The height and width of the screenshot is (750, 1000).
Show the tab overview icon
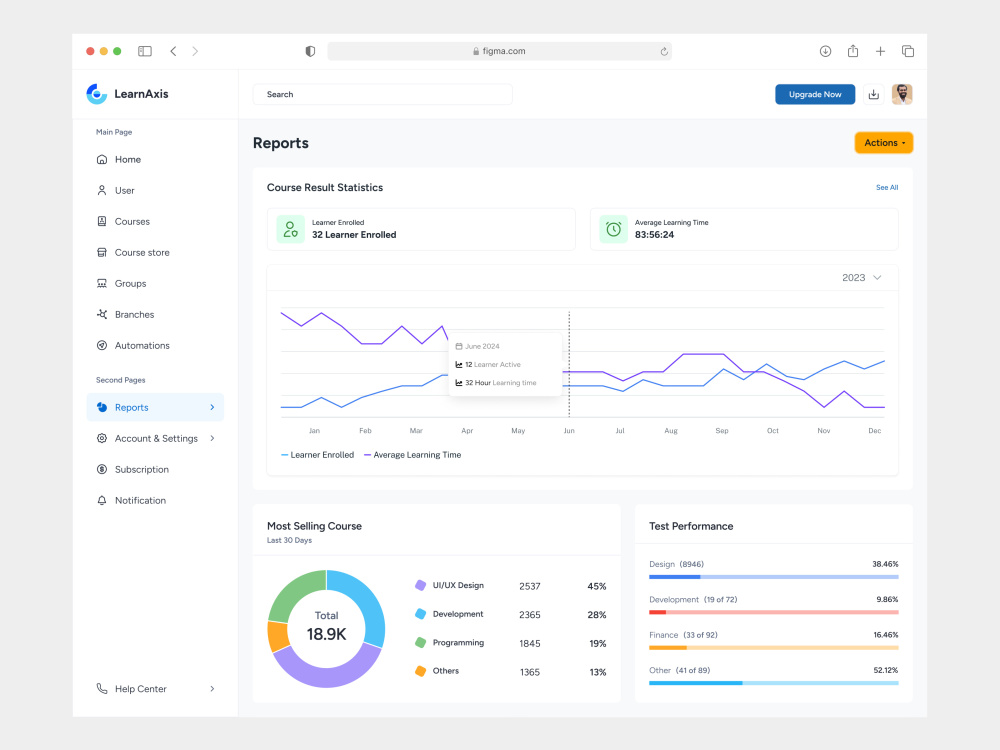click(908, 51)
